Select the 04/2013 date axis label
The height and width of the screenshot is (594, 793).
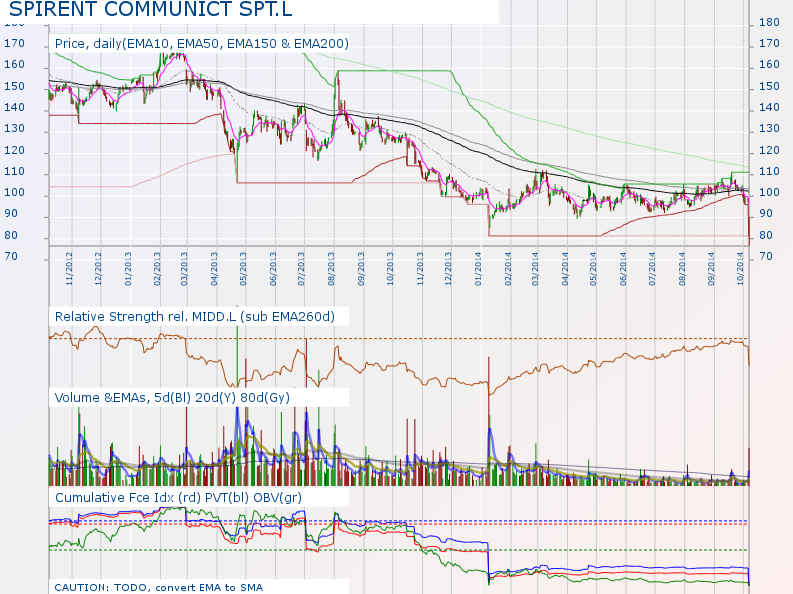[x=214, y=268]
